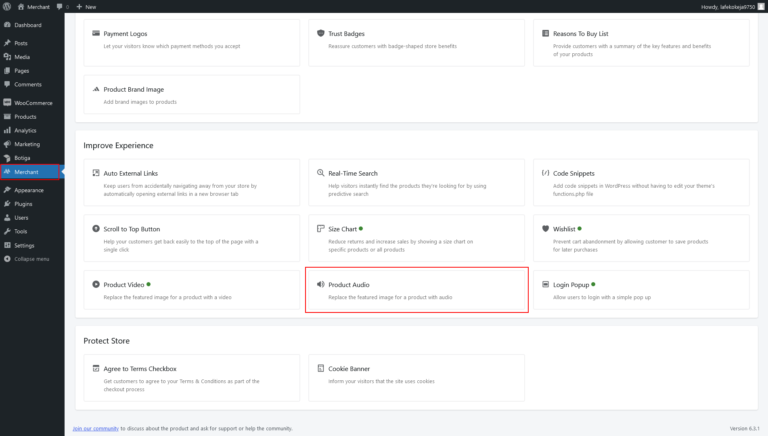The image size is (768, 436).
Task: Click the Dashboard gauge icon in sidebar
Action: coord(7,24)
